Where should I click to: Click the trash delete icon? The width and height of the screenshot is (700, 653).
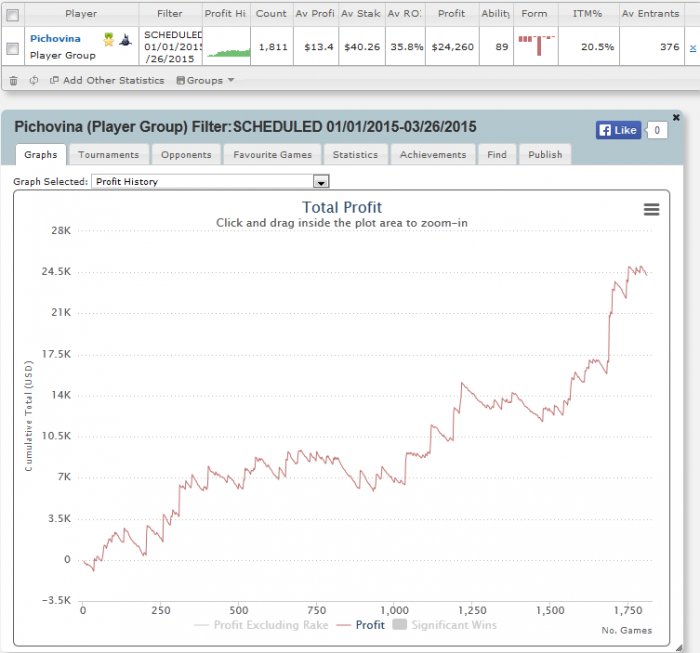[13, 81]
